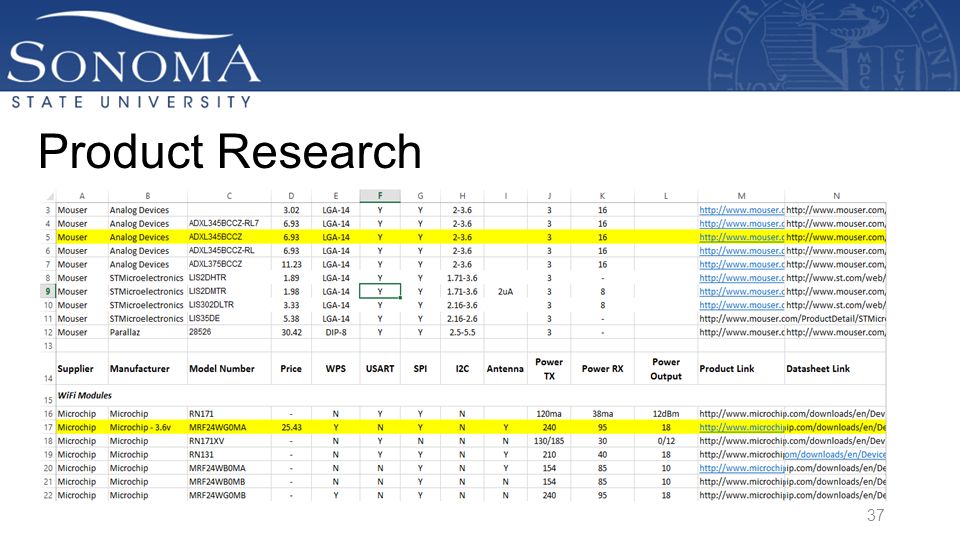Open the mouser link in LIS2DMTR row
The height and width of the screenshot is (540, 960).
click(741, 291)
